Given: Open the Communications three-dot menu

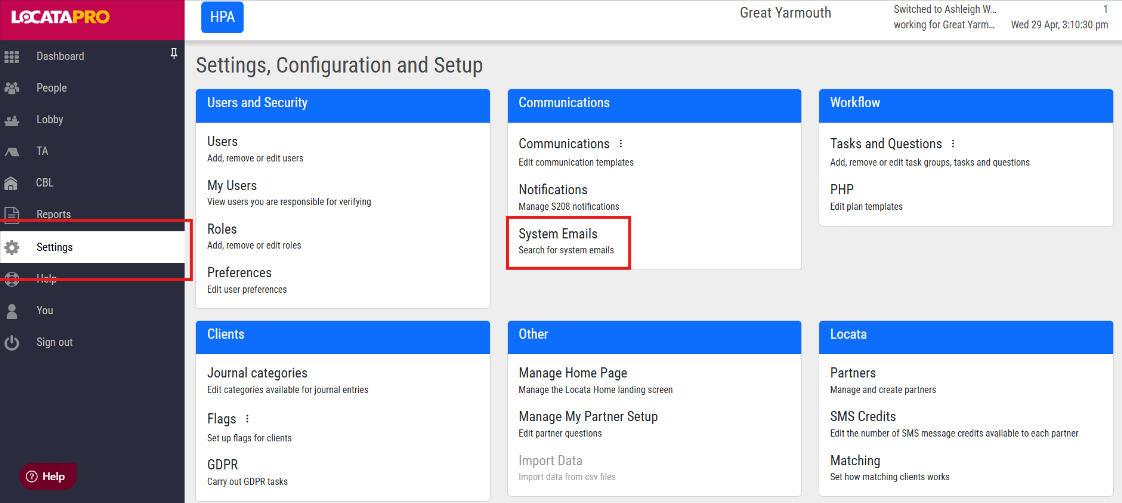Looking at the screenshot, I should (620, 144).
